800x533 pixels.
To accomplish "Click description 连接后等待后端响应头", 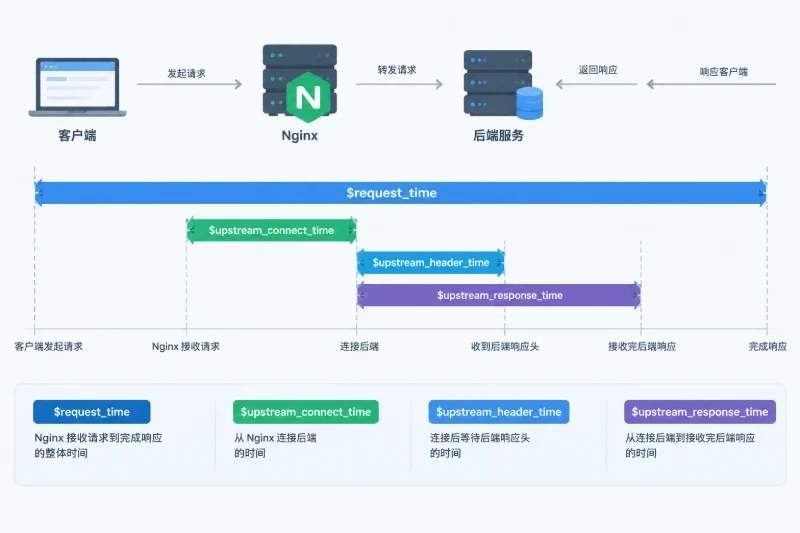I will (x=480, y=438).
